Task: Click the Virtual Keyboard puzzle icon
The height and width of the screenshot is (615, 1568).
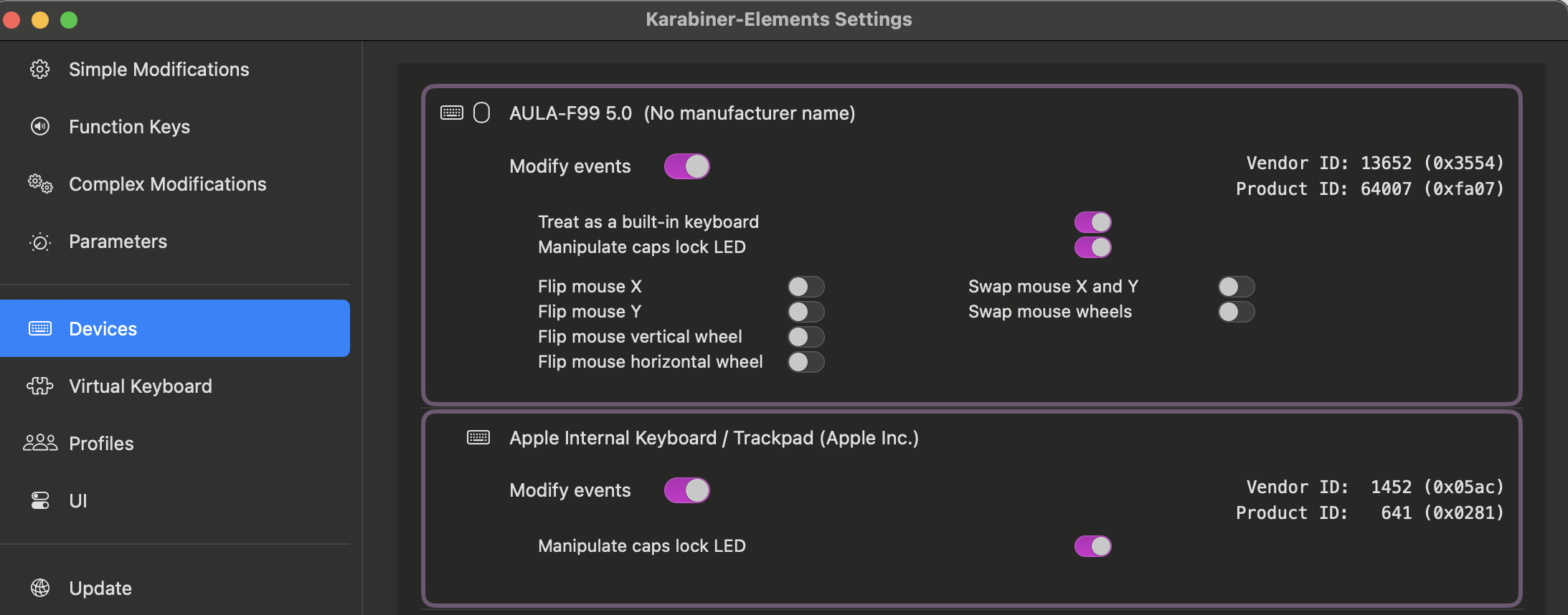Action: click(x=40, y=386)
